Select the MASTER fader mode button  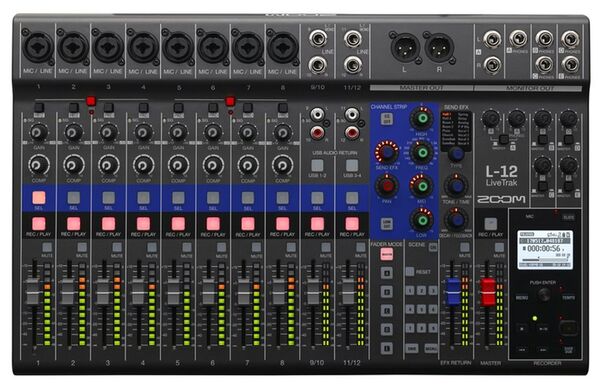[387, 254]
